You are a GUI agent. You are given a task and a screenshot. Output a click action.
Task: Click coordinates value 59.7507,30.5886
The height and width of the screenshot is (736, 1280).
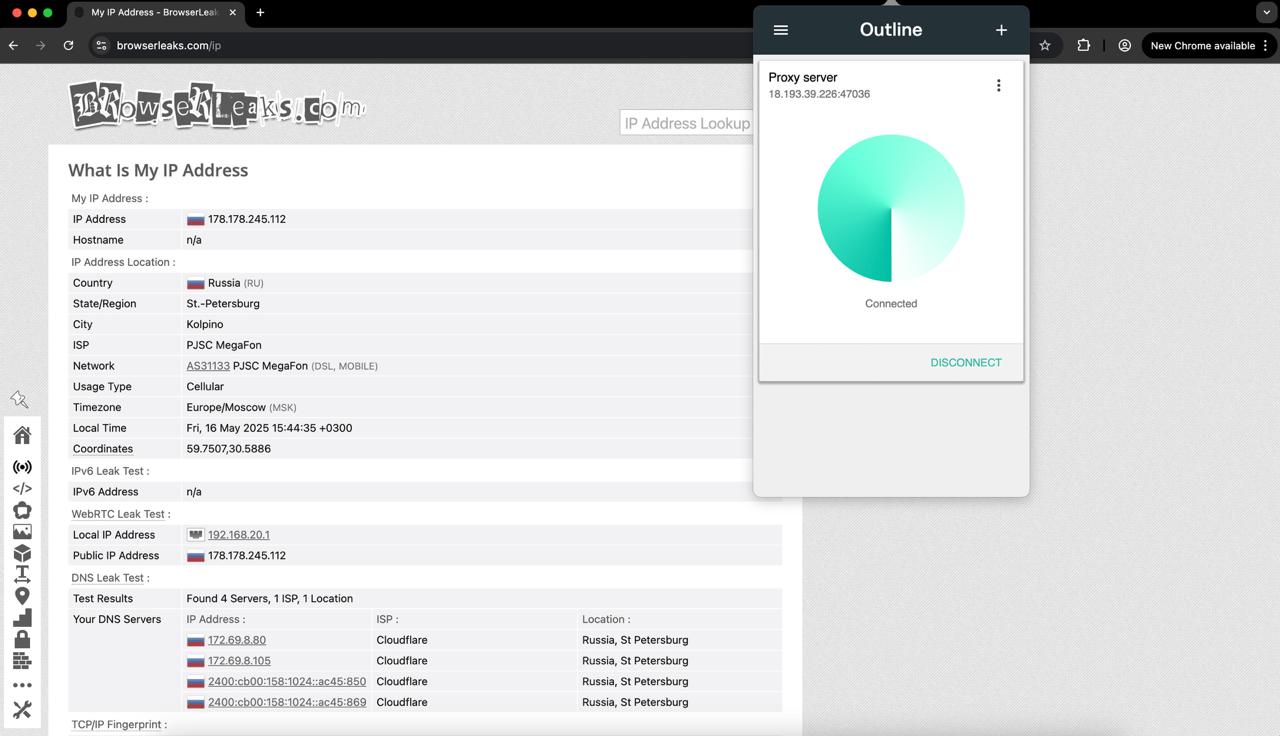[x=228, y=449]
